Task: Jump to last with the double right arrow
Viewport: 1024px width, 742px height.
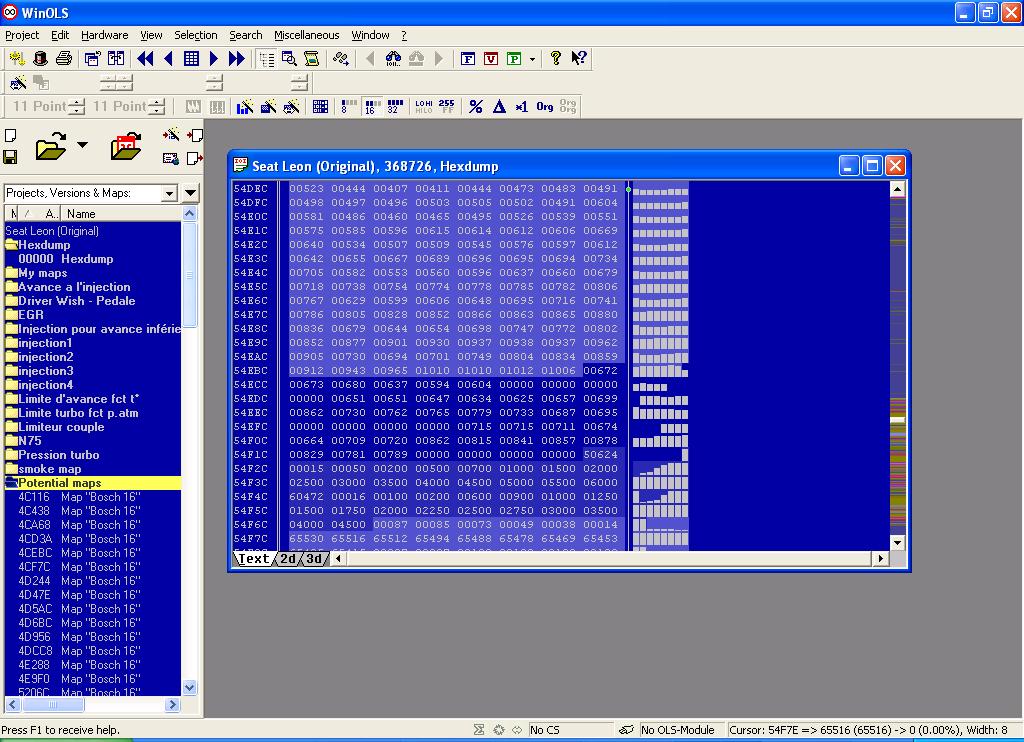Action: point(236,59)
